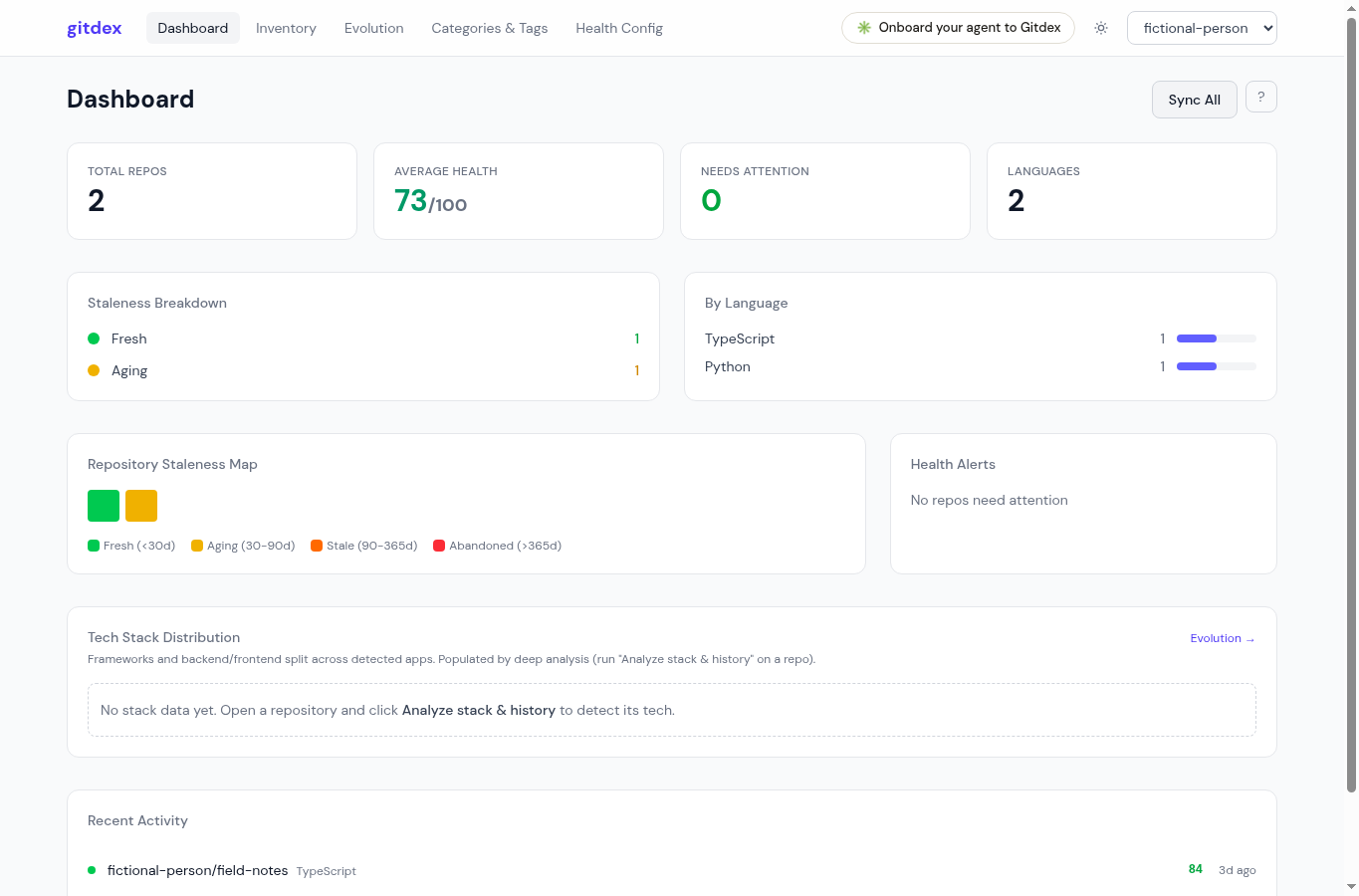This screenshot has width=1359, height=896.
Task: Click the 73/100 average health score
Action: tap(430, 201)
